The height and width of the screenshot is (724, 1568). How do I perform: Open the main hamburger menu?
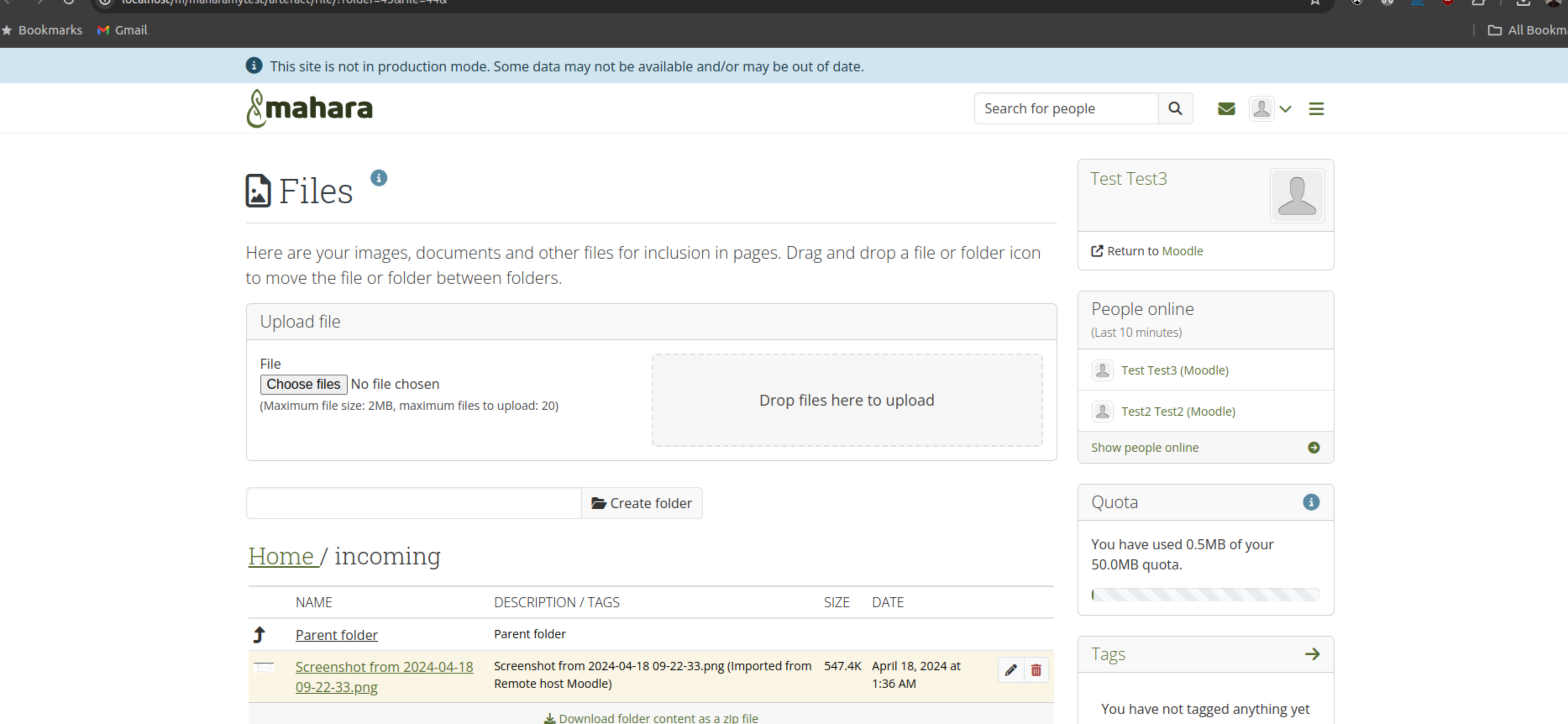pos(1316,109)
